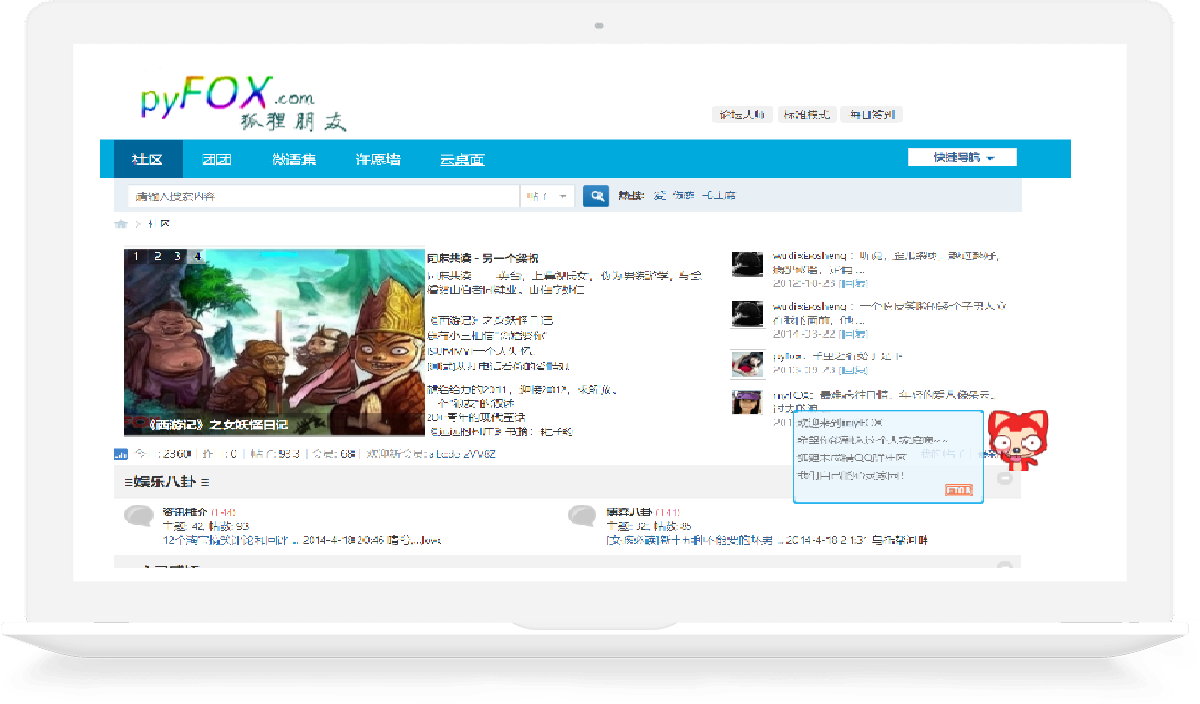Viewport: 1200px width, 704px height.
Task: Open the pyfox user avatar
Action: [748, 364]
